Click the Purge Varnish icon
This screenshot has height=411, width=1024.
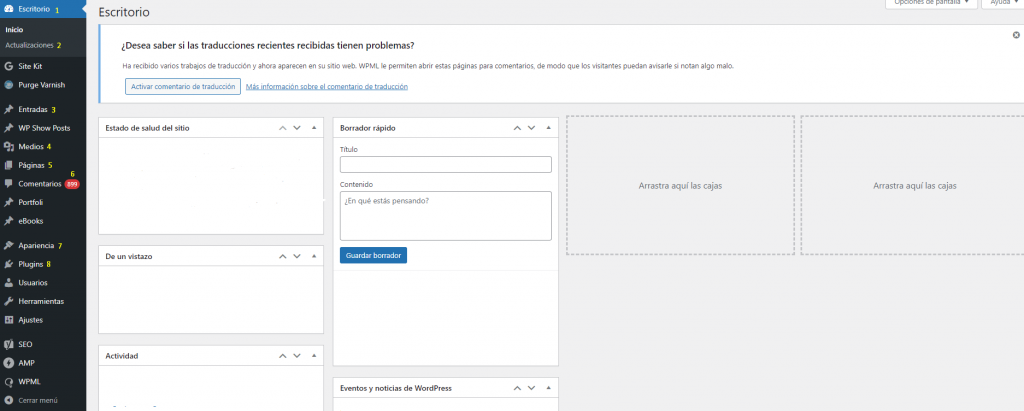[8, 85]
